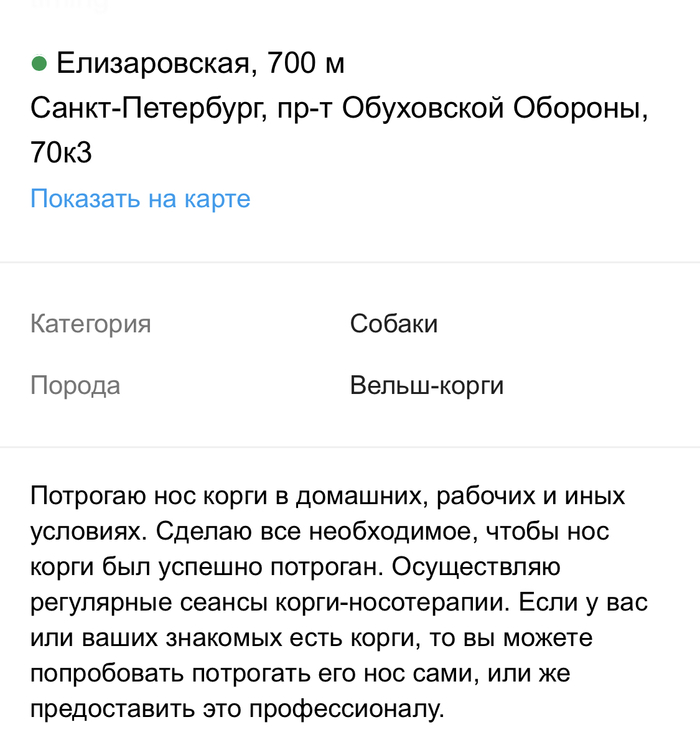The image size is (700, 745).
Task: Select the "Вельш-корги" breed value
Action: (x=426, y=386)
